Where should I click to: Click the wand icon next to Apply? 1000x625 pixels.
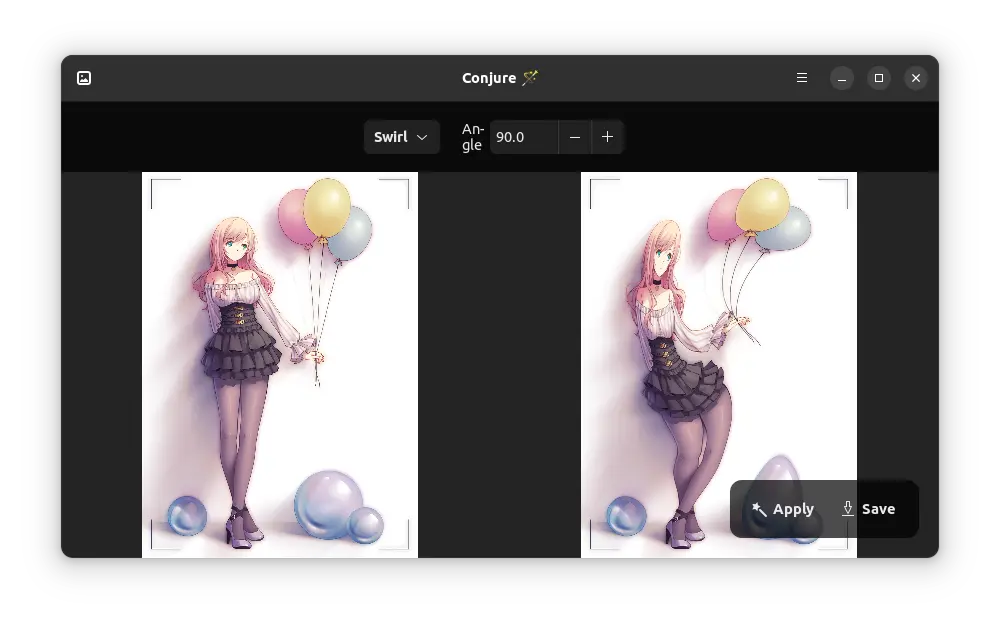(x=760, y=509)
